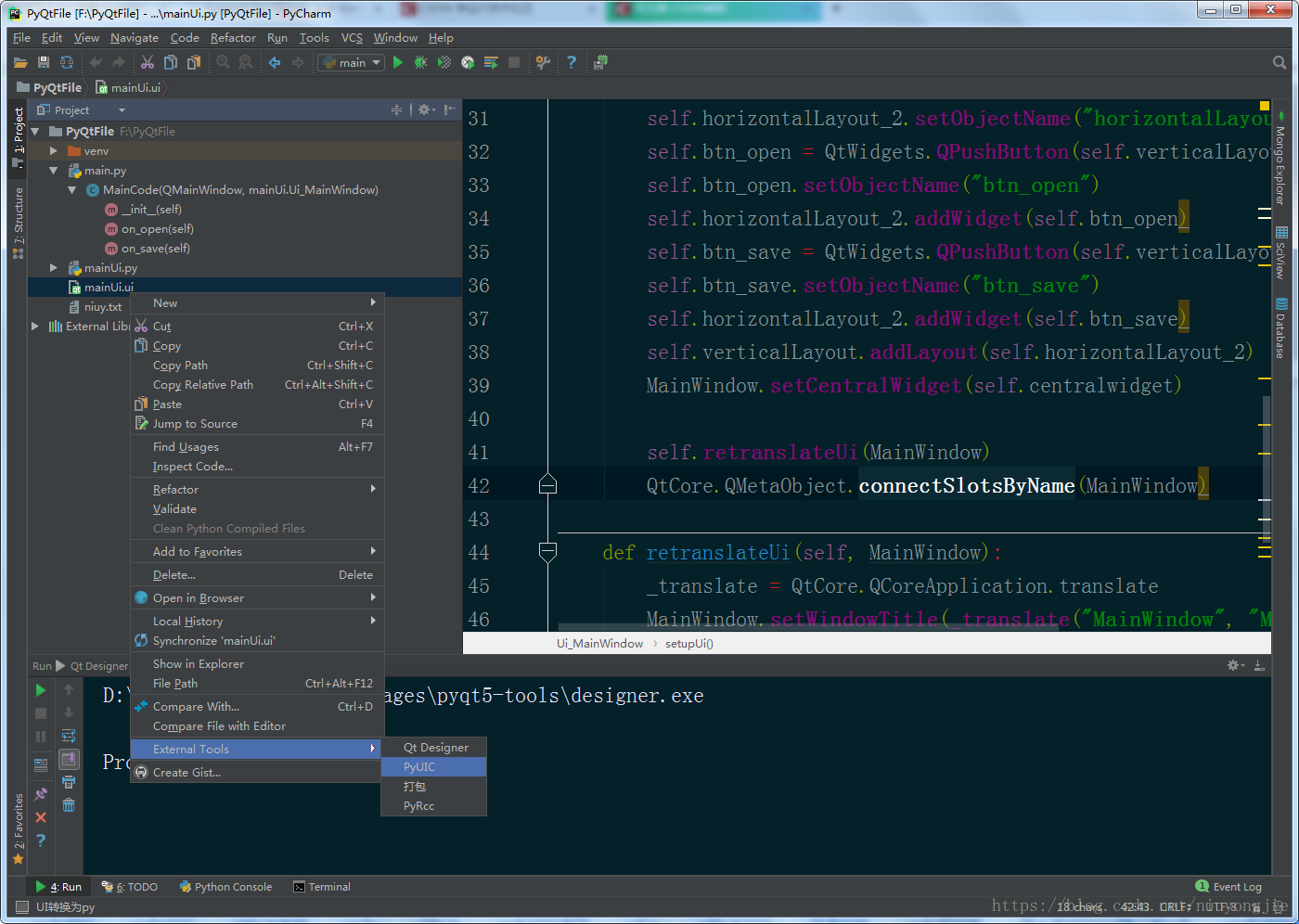Screen dimensions: 1299x924
Task: Click the CRLF line separator in status bar
Action: 1175,906
